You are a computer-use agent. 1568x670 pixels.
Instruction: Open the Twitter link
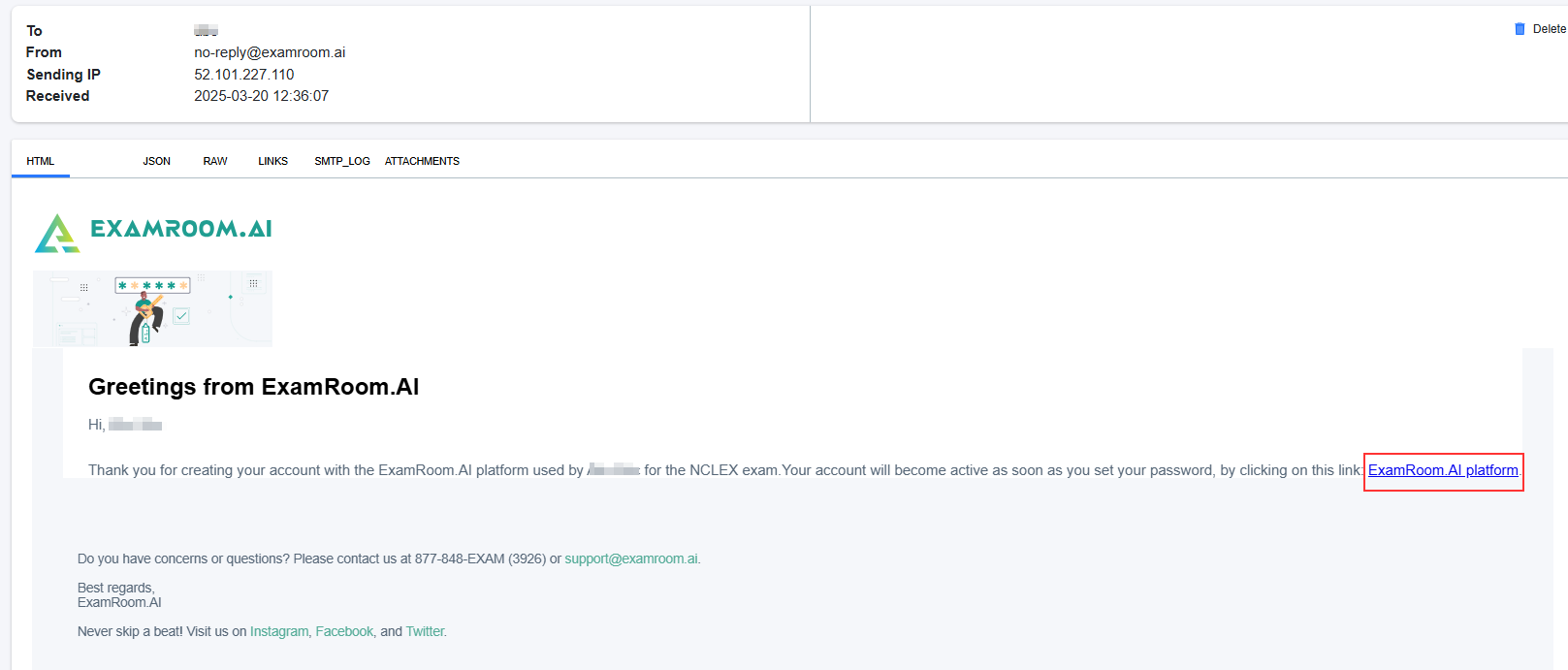click(425, 631)
